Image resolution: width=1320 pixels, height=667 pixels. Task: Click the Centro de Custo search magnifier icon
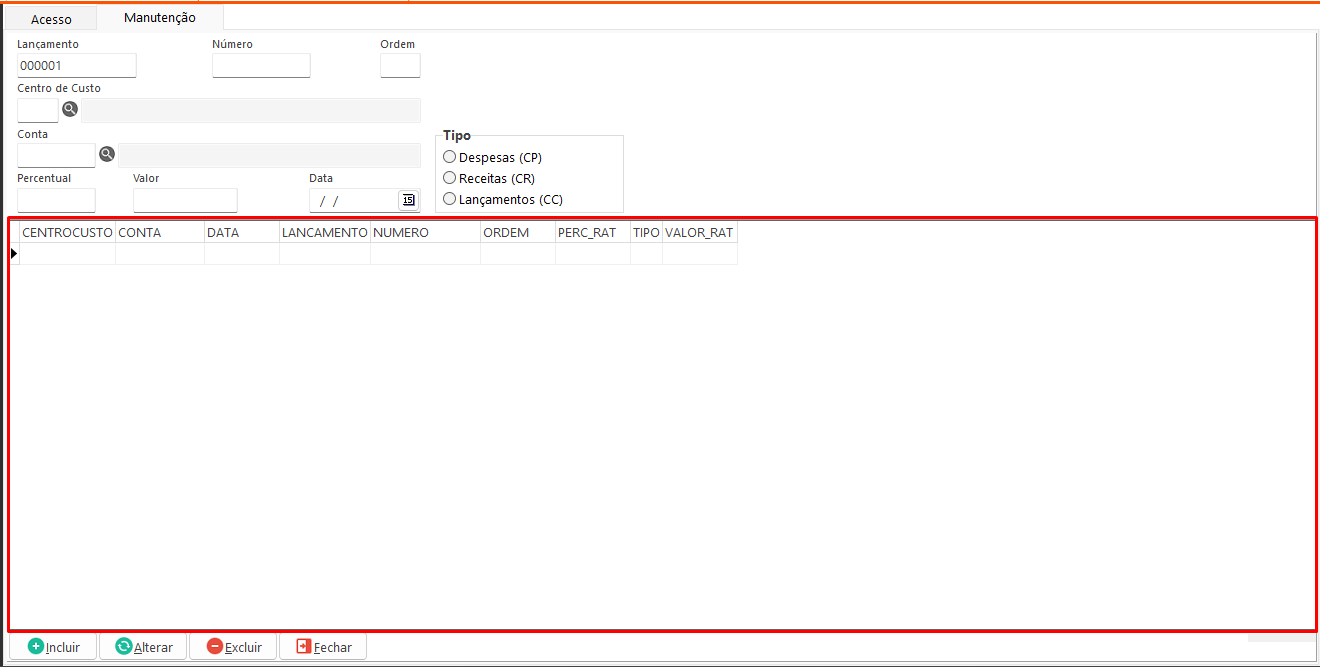tap(70, 109)
